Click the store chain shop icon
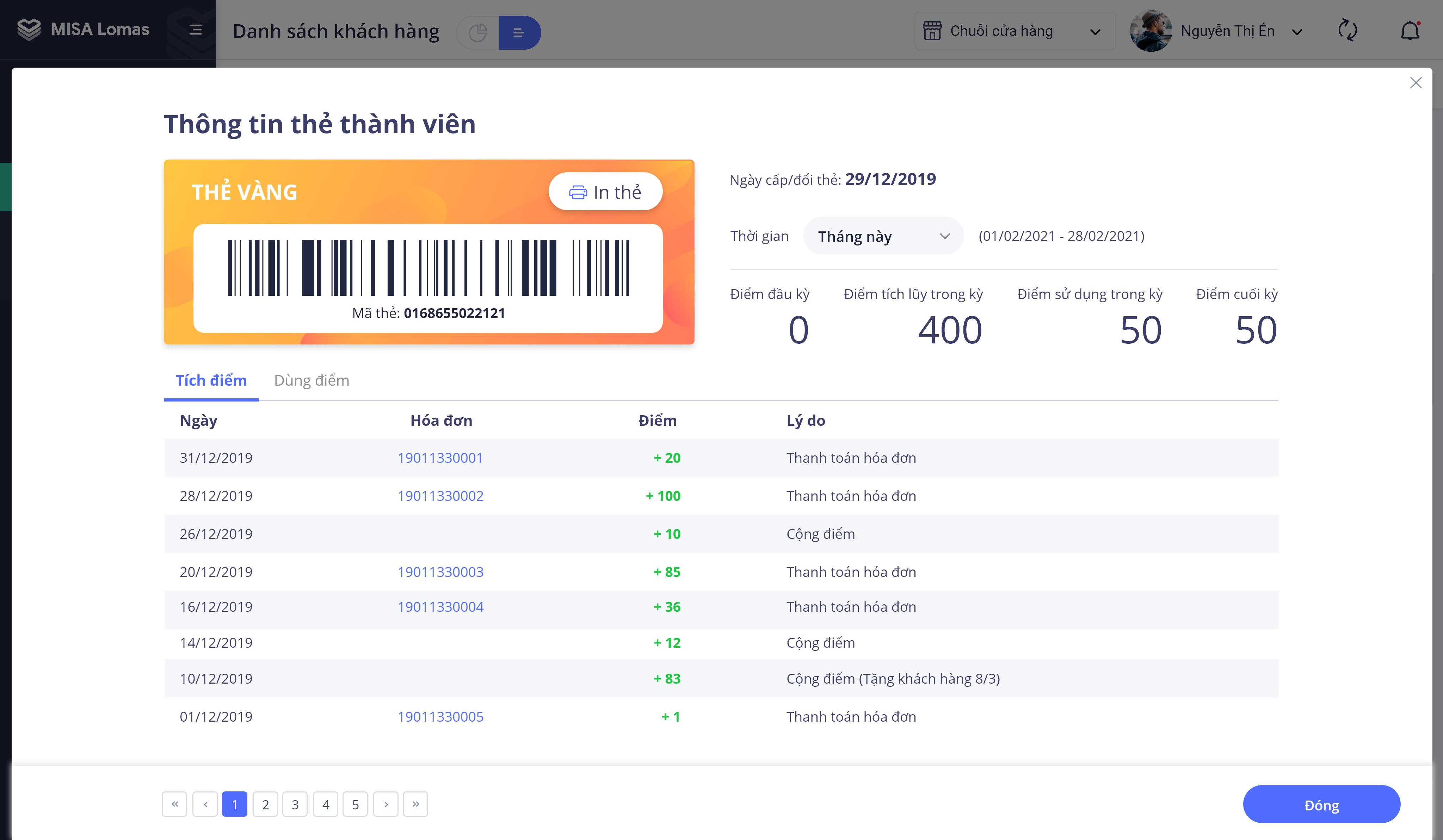This screenshot has height=840, width=1443. [932, 30]
